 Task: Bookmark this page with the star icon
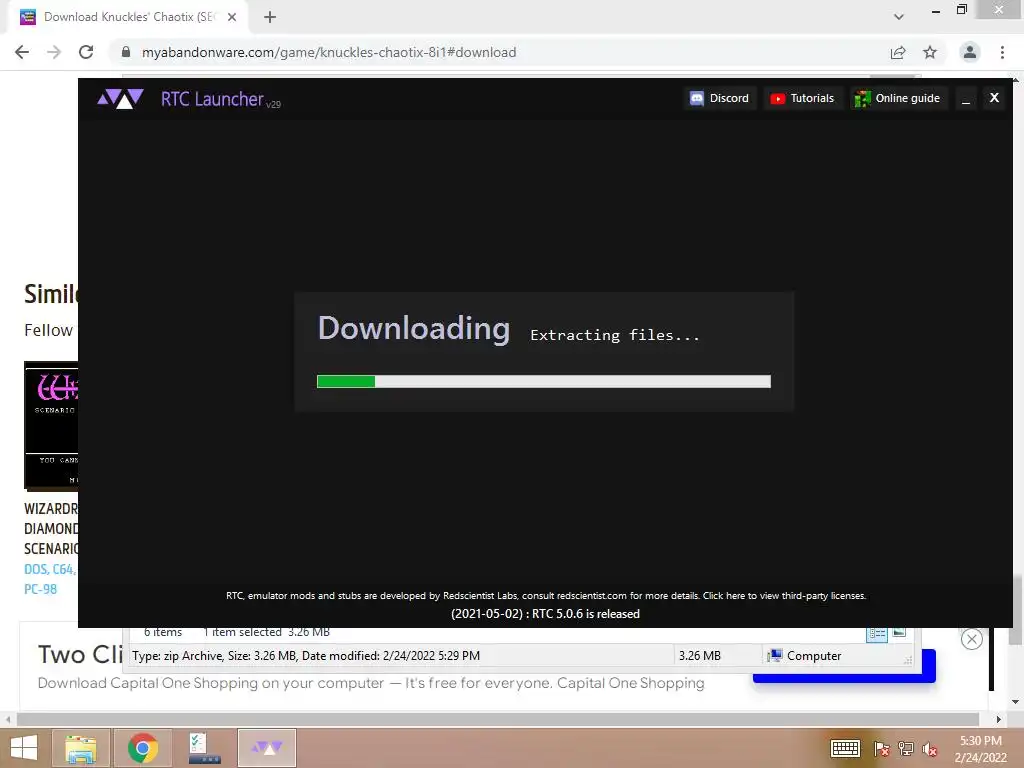pyautogui.click(x=930, y=52)
